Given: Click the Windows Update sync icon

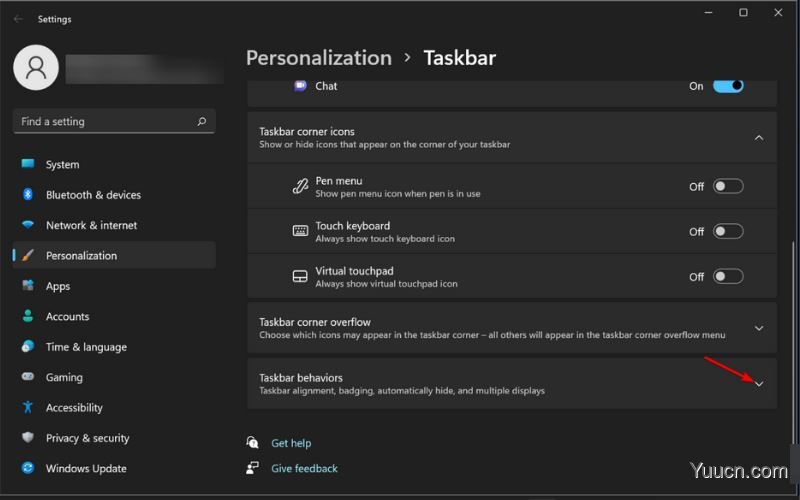Looking at the screenshot, I should pos(28,468).
